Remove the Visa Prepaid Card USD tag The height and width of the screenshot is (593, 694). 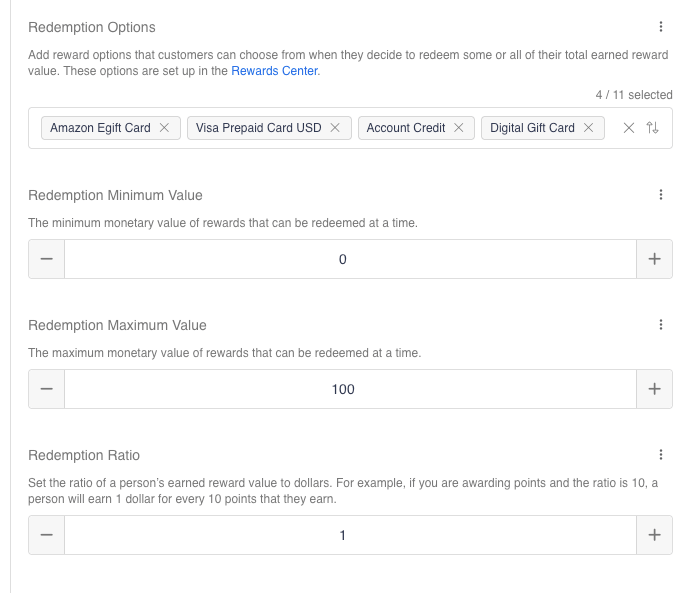(335, 128)
